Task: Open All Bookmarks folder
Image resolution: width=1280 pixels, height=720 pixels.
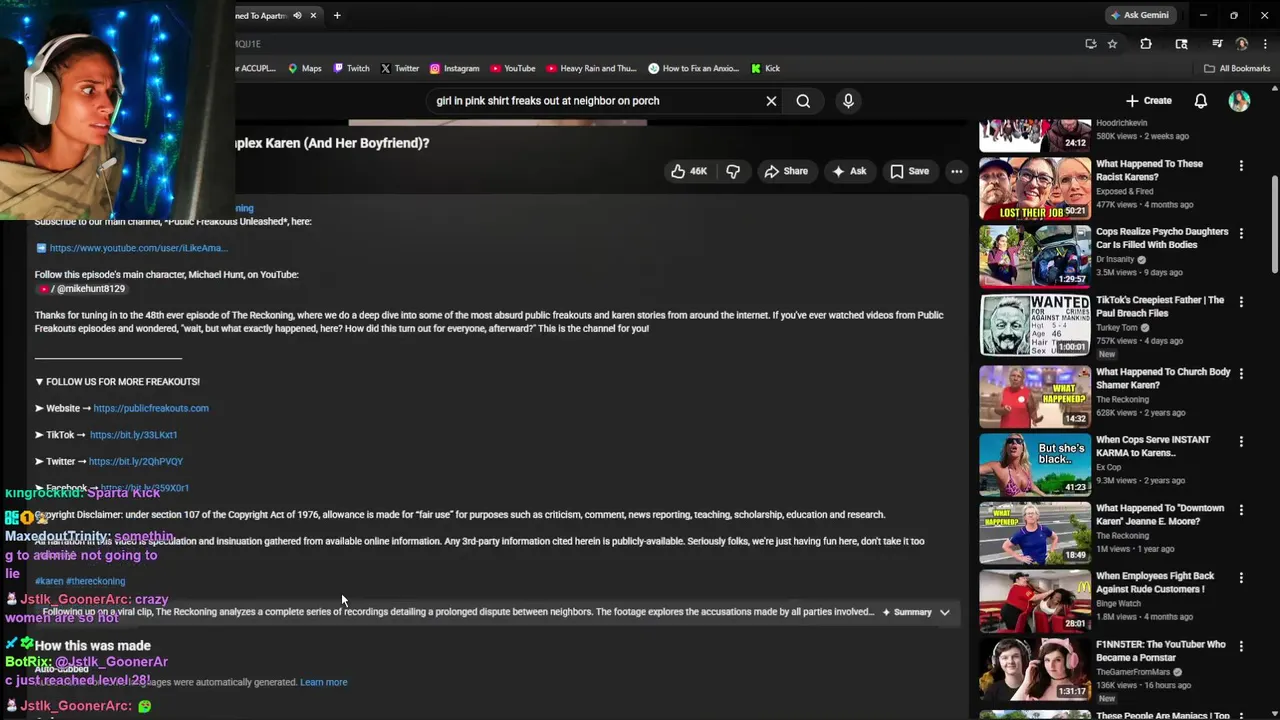Action: point(1236,68)
